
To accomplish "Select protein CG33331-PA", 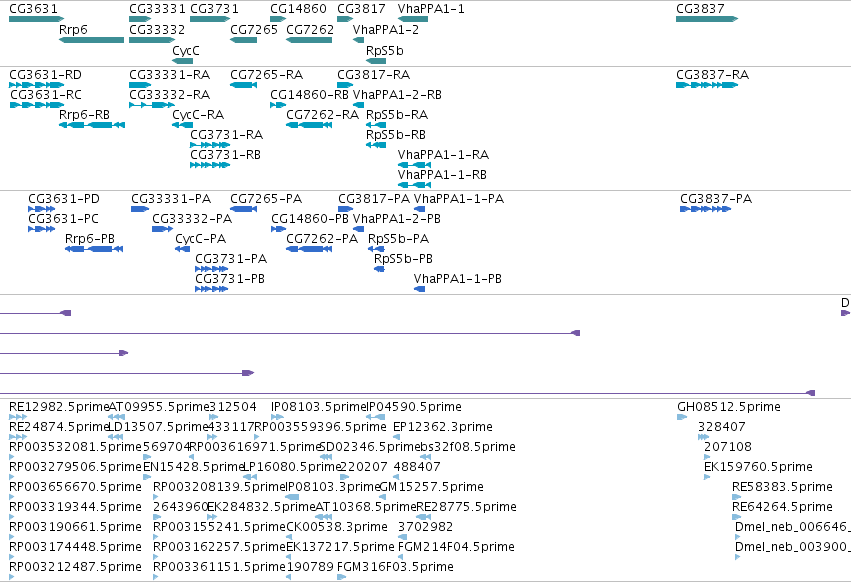I will coord(171,199).
